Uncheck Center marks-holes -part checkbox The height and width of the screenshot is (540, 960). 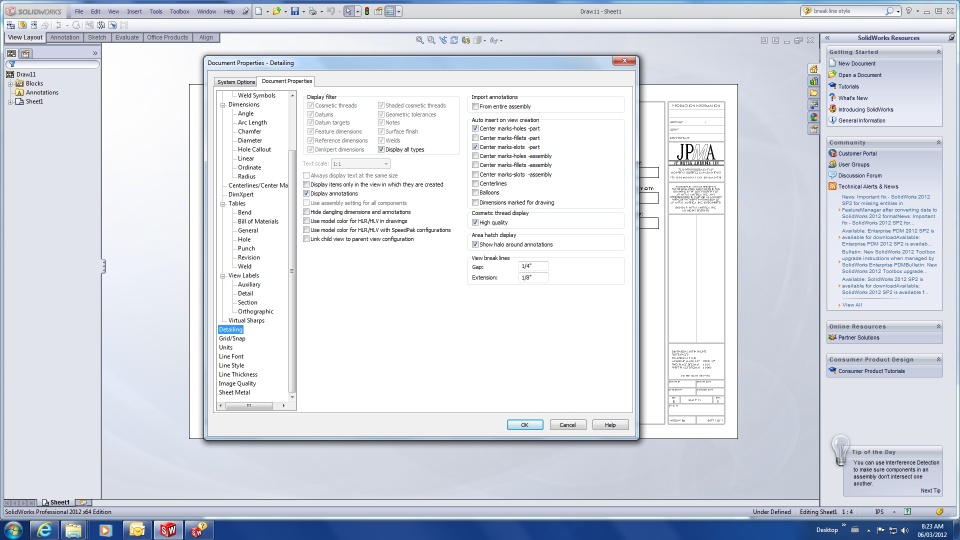[475, 129]
